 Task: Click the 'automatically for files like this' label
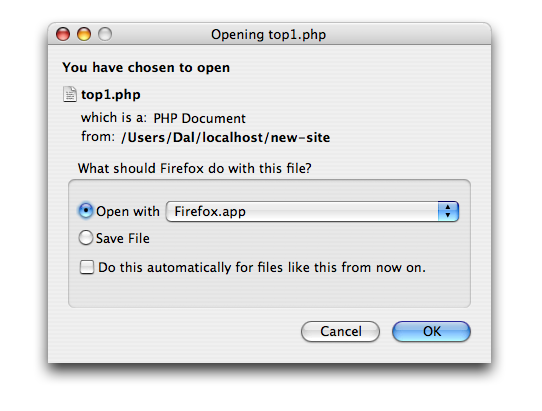262,268
